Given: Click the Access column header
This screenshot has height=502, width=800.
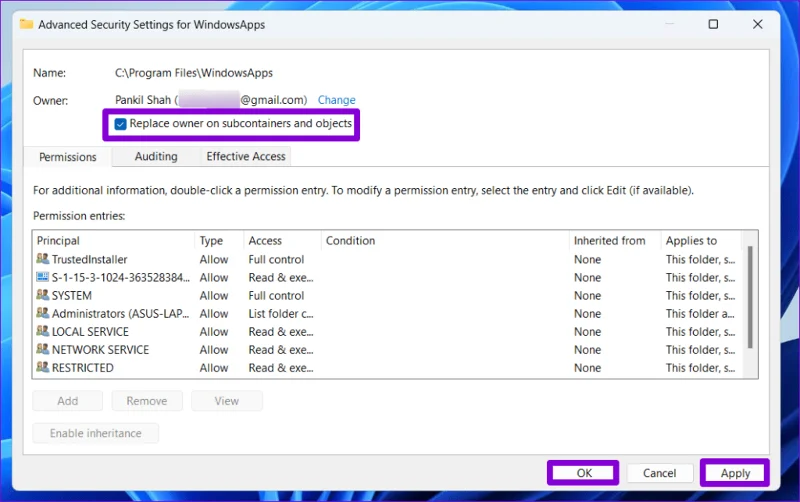Looking at the screenshot, I should [x=283, y=240].
